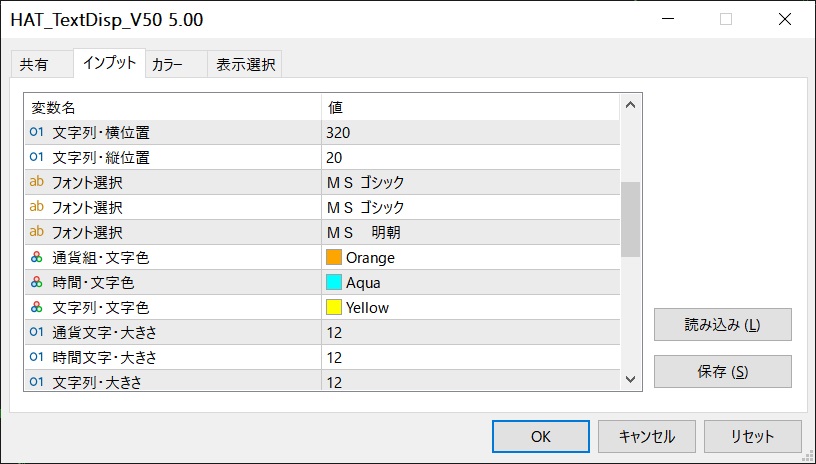Image resolution: width=816 pixels, height=464 pixels.
Task: Click the Aqua color swatch
Action: pyautogui.click(x=334, y=282)
